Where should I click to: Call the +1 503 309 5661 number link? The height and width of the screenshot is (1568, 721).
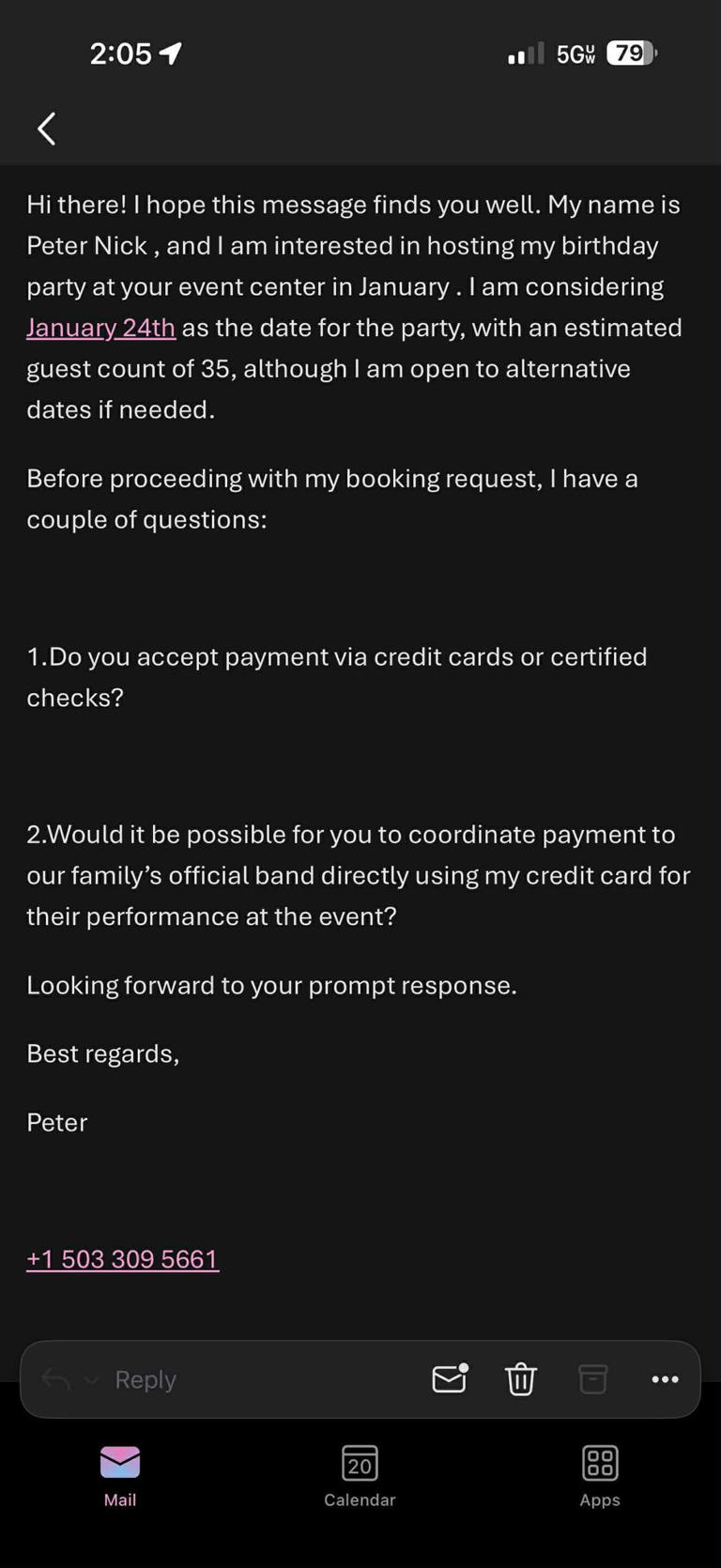point(122,1258)
